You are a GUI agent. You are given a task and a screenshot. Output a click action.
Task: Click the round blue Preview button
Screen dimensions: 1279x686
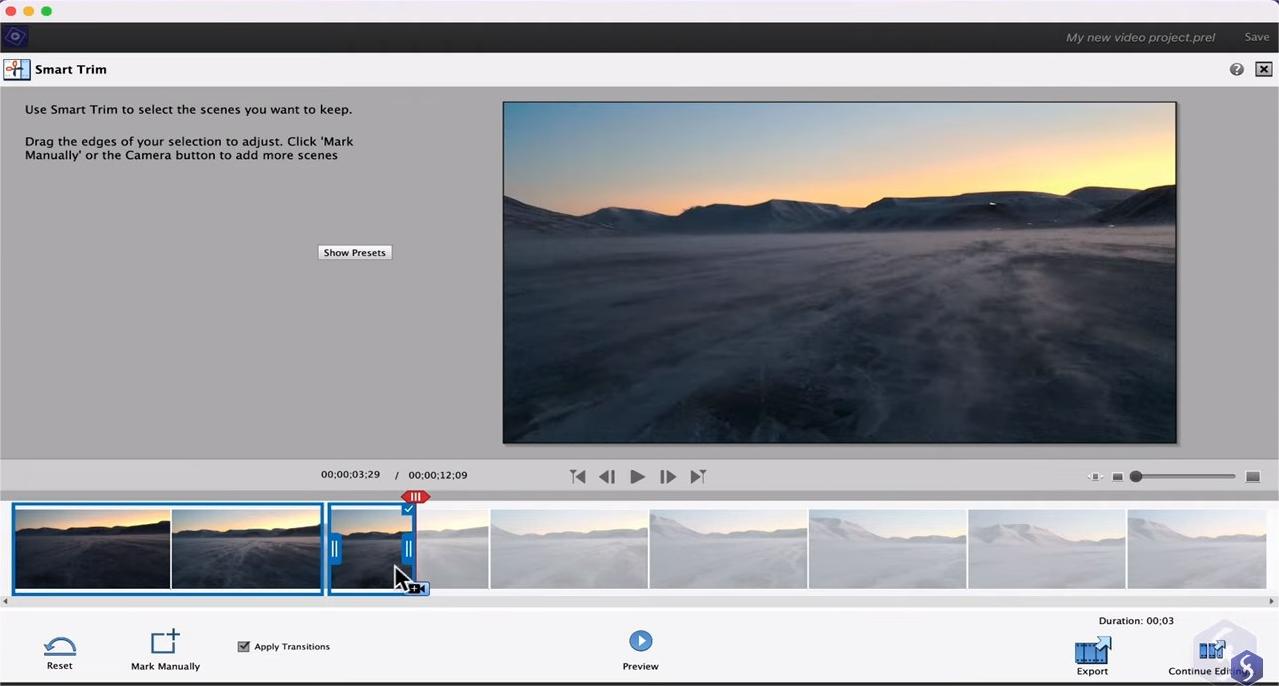[640, 641]
